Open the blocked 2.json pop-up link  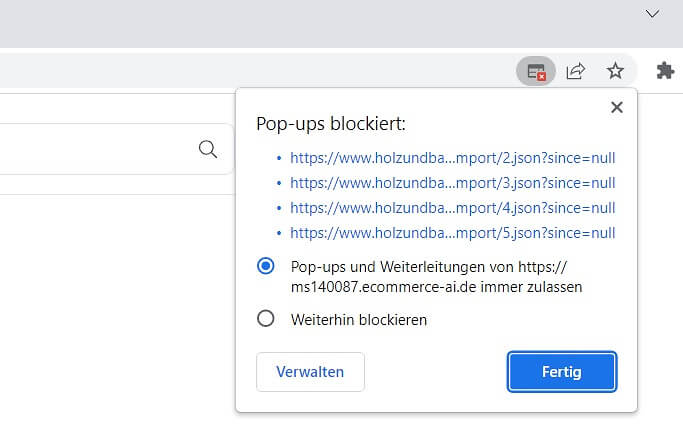click(x=452, y=157)
